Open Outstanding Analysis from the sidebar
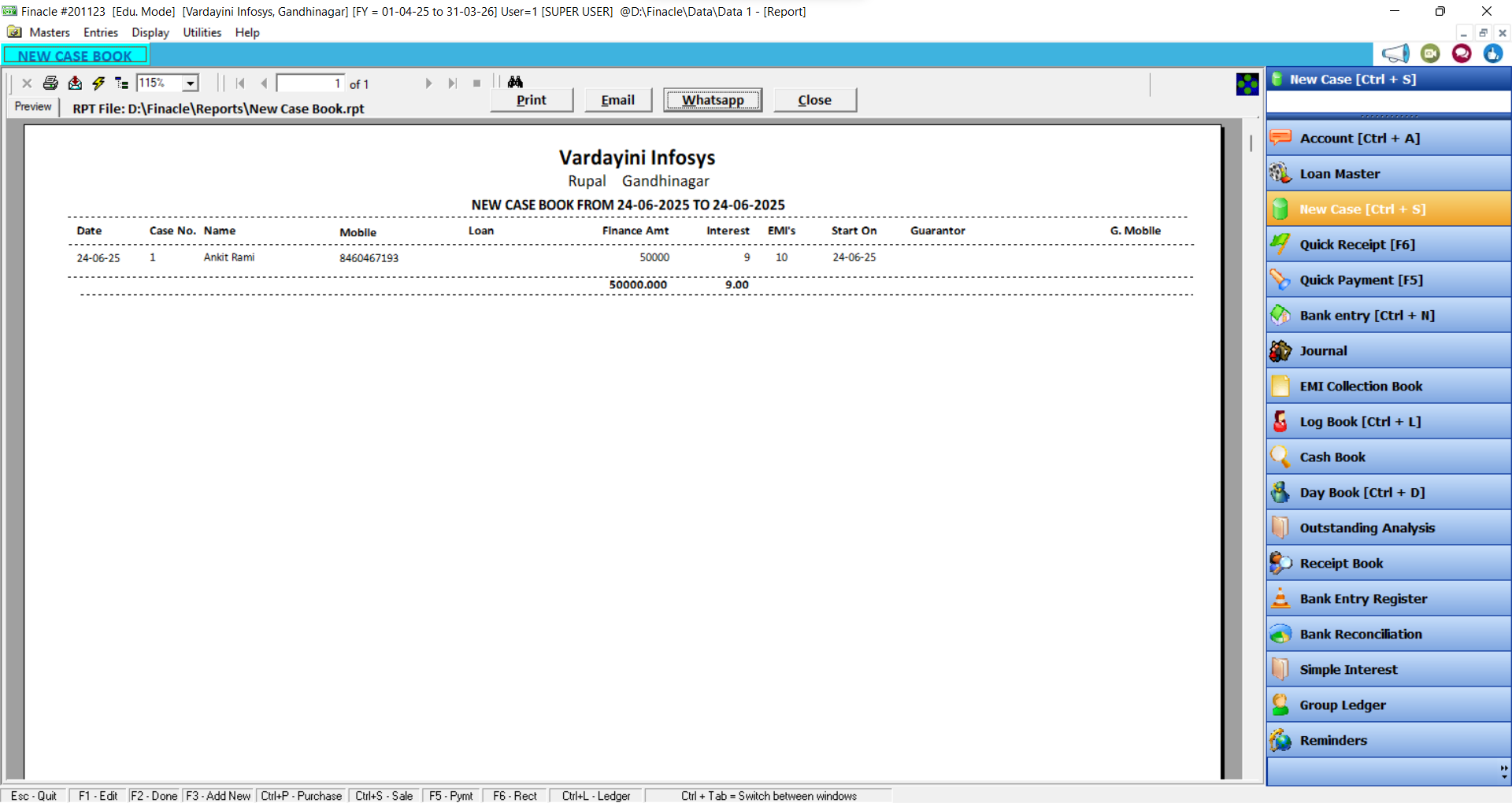The height and width of the screenshot is (803, 1512). point(1366,527)
